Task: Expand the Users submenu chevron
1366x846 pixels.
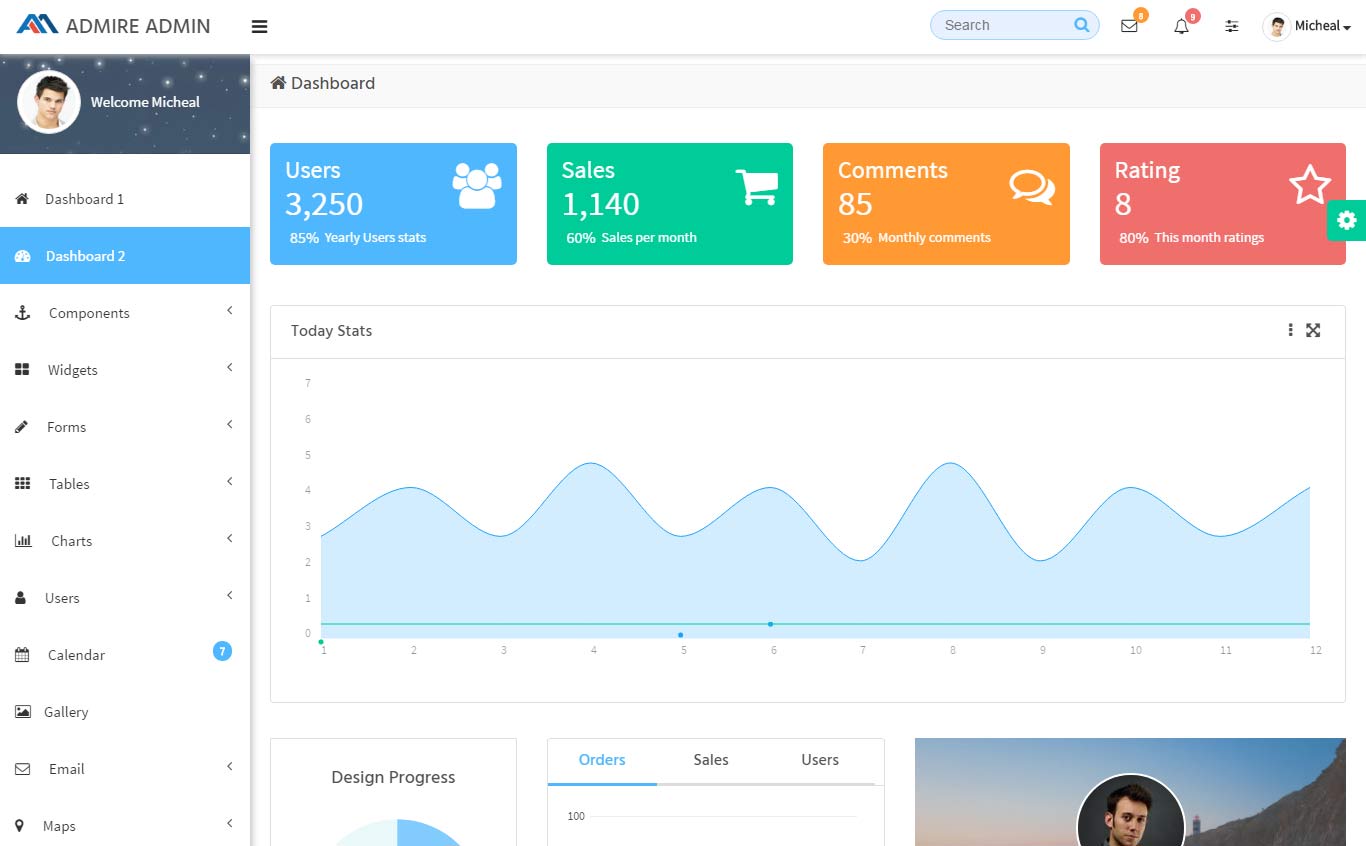Action: (229, 596)
